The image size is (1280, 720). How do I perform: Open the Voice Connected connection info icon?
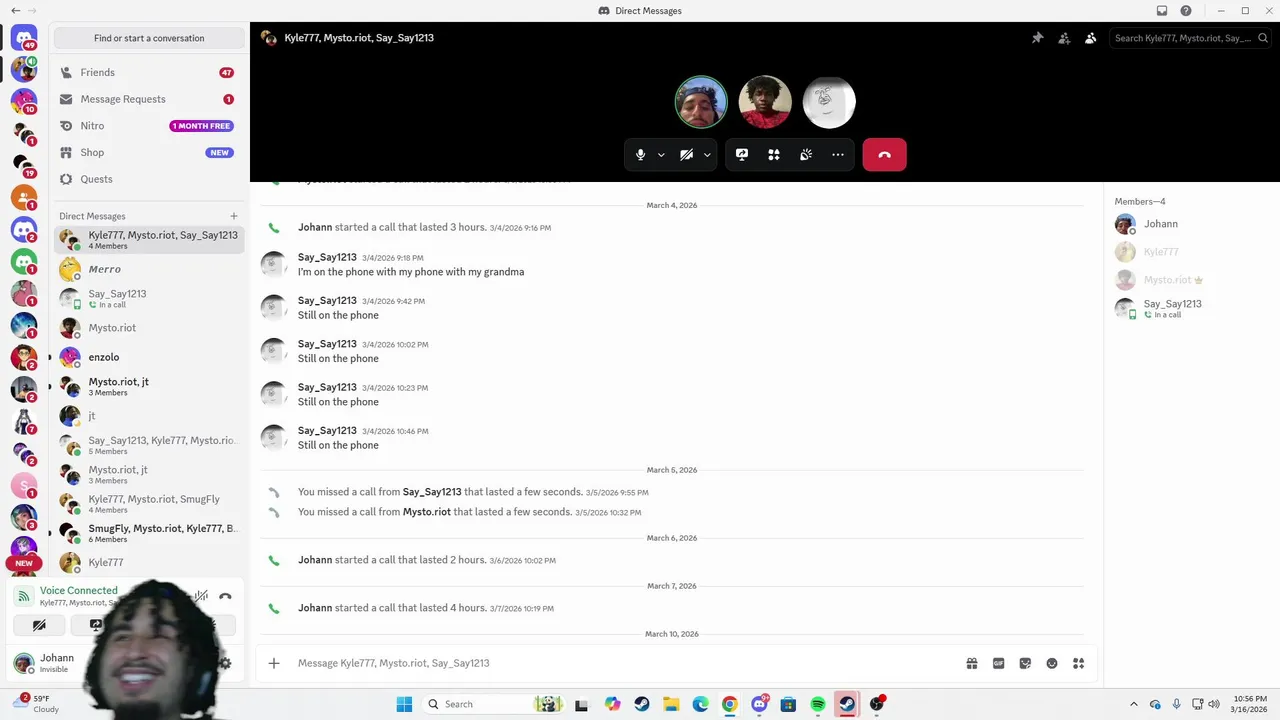24,597
